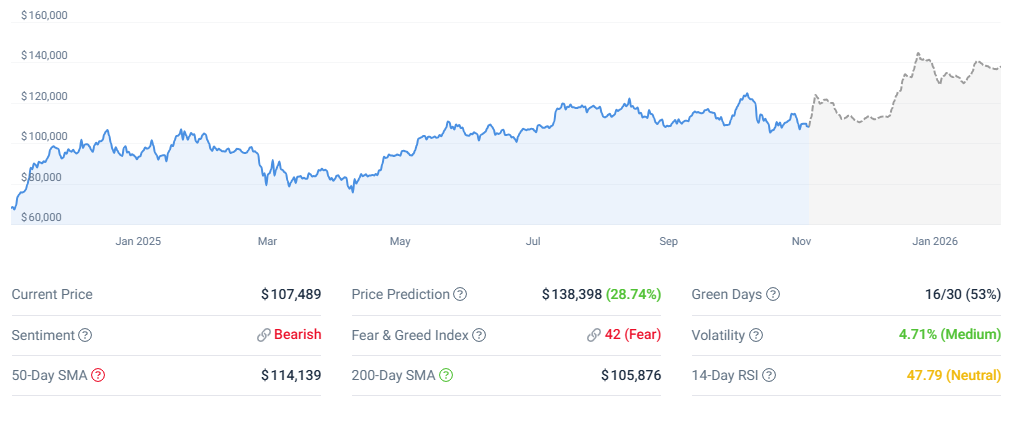Click the Nov axis label on chart
Screen dimensions: 1017x423
click(801, 241)
